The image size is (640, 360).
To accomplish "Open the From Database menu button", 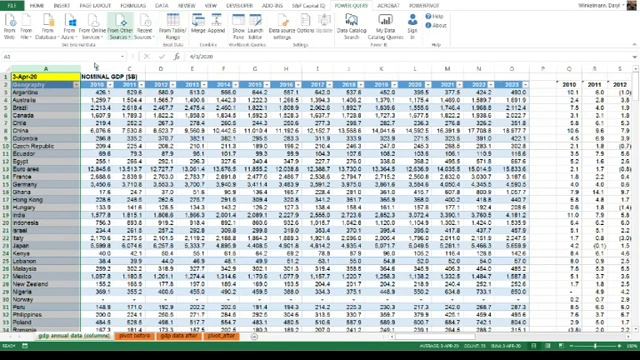I will pos(47,27).
